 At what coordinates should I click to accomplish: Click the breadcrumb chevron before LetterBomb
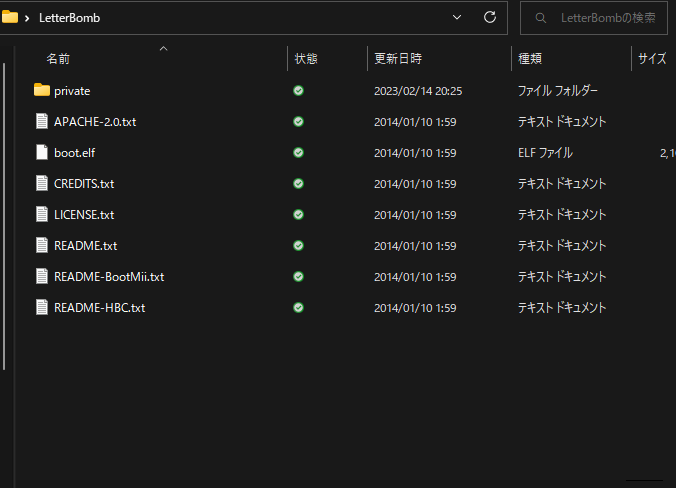coord(27,18)
